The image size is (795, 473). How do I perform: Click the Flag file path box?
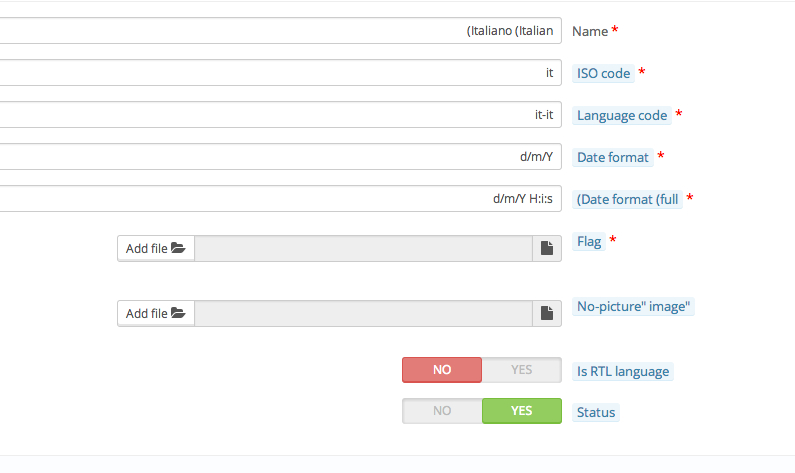click(x=363, y=249)
